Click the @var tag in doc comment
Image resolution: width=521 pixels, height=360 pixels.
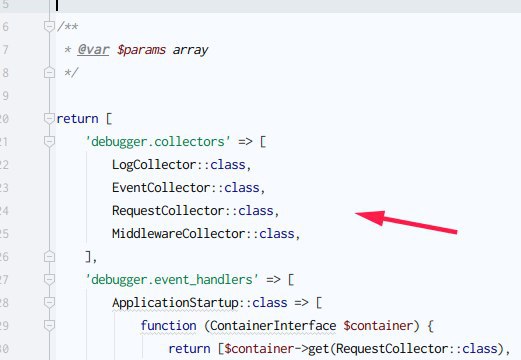point(93,50)
